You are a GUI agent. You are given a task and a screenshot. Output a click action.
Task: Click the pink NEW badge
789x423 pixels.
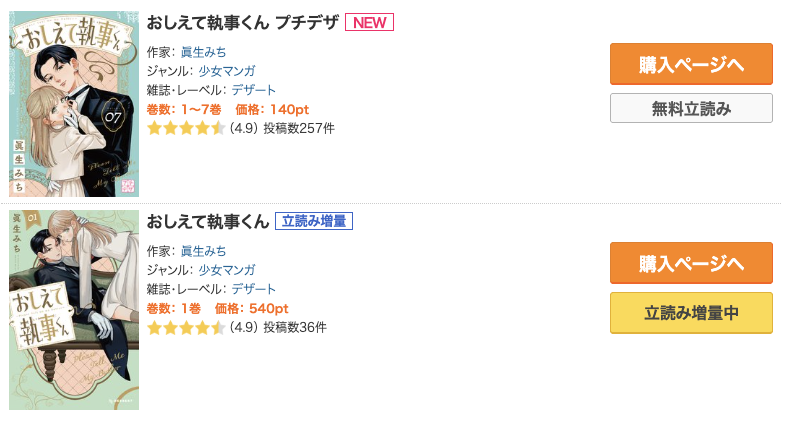pyautogui.click(x=370, y=22)
